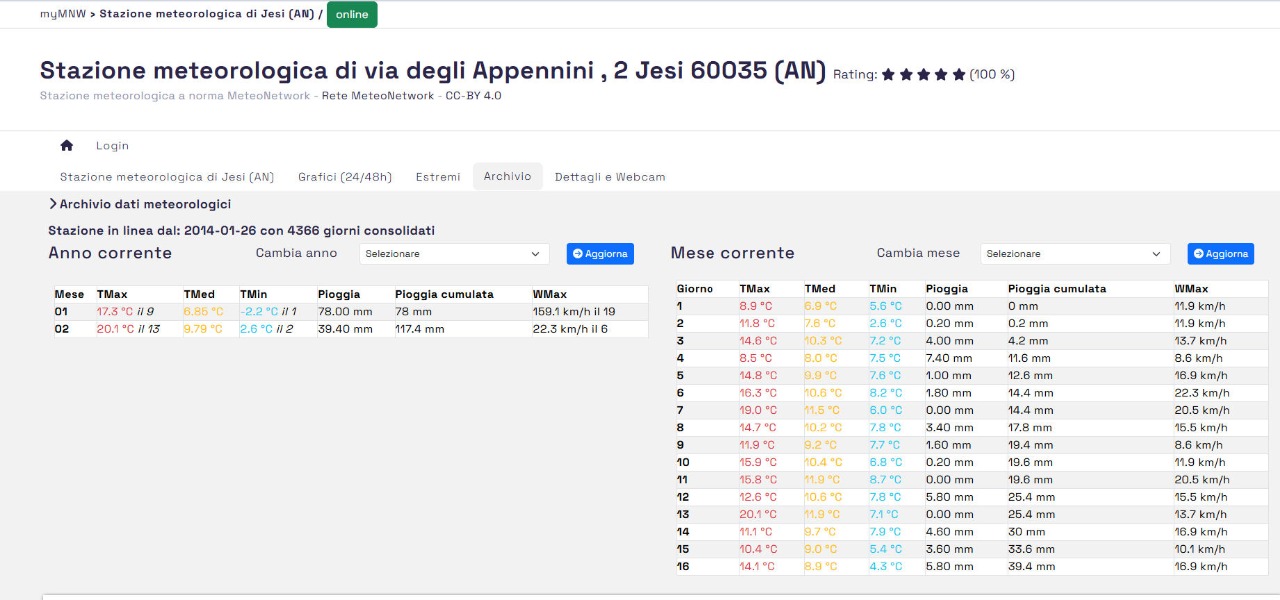Image resolution: width=1280 pixels, height=600 pixels.
Task: Open the Cambia anno dropdown
Action: point(454,254)
